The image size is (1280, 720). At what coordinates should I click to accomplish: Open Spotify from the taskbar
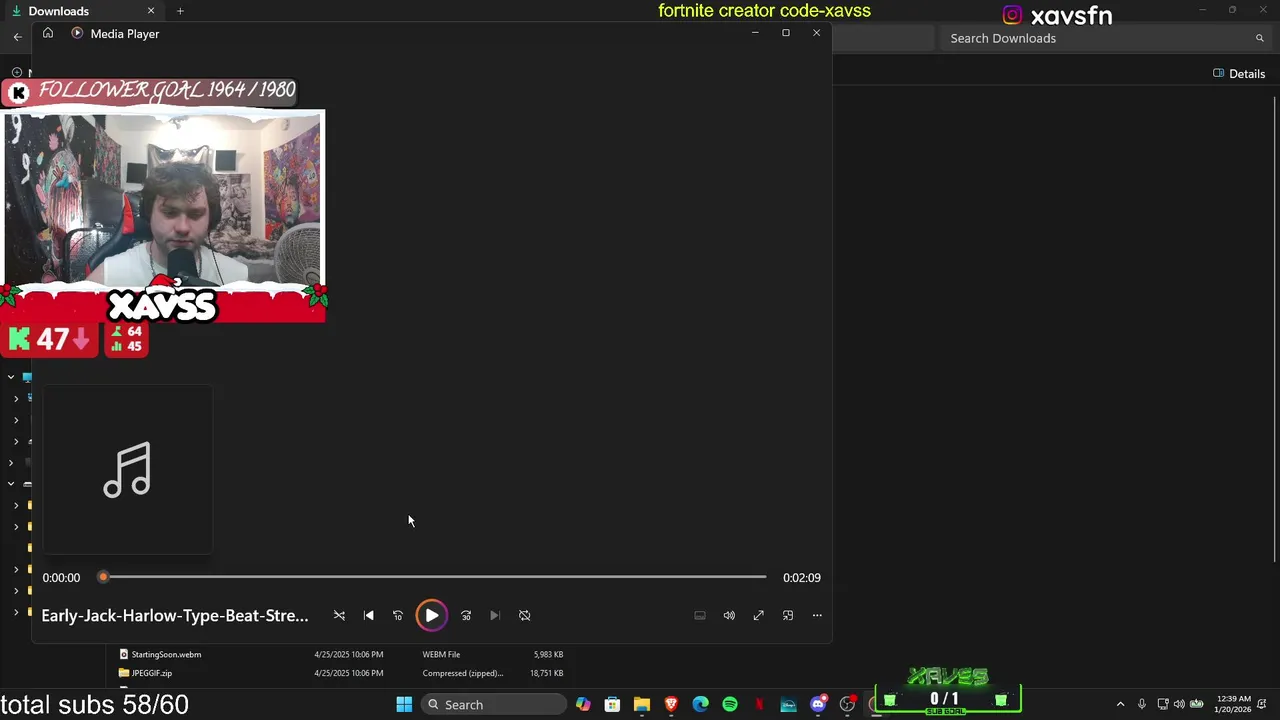pos(730,705)
